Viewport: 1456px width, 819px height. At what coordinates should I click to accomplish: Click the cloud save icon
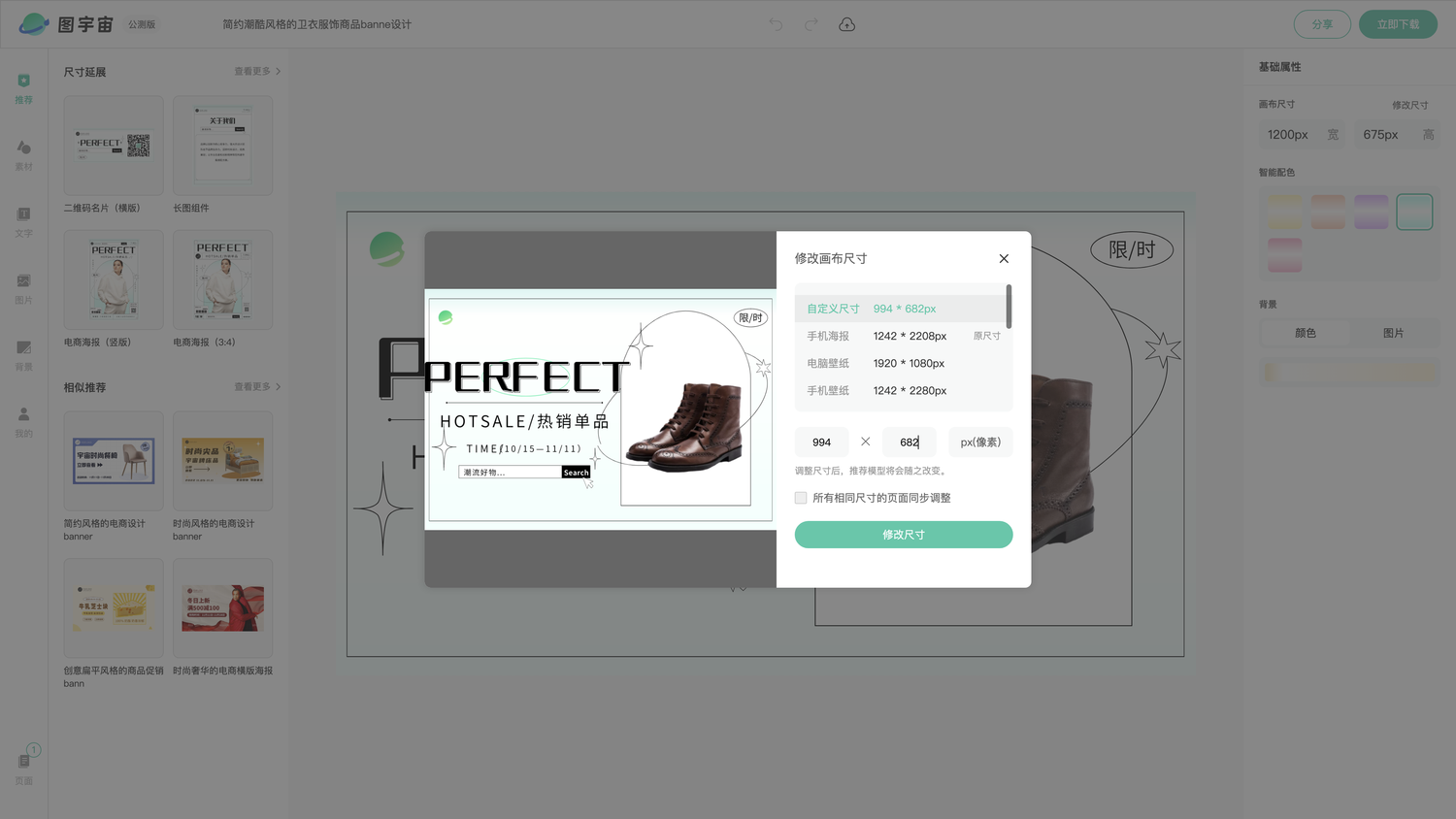click(846, 24)
